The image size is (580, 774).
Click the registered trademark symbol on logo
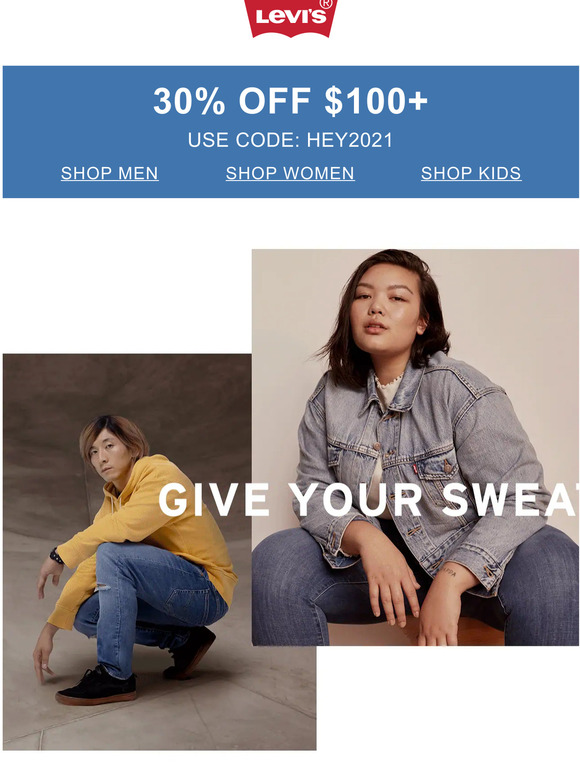pyautogui.click(x=326, y=4)
